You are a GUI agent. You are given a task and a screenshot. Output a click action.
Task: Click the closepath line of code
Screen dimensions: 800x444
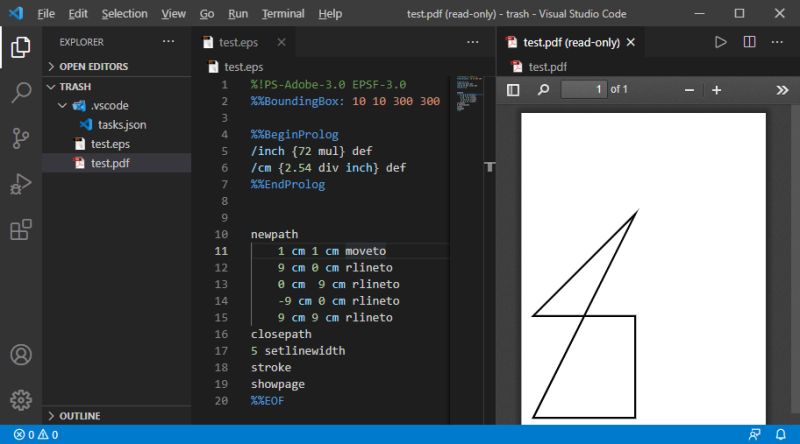pos(281,334)
